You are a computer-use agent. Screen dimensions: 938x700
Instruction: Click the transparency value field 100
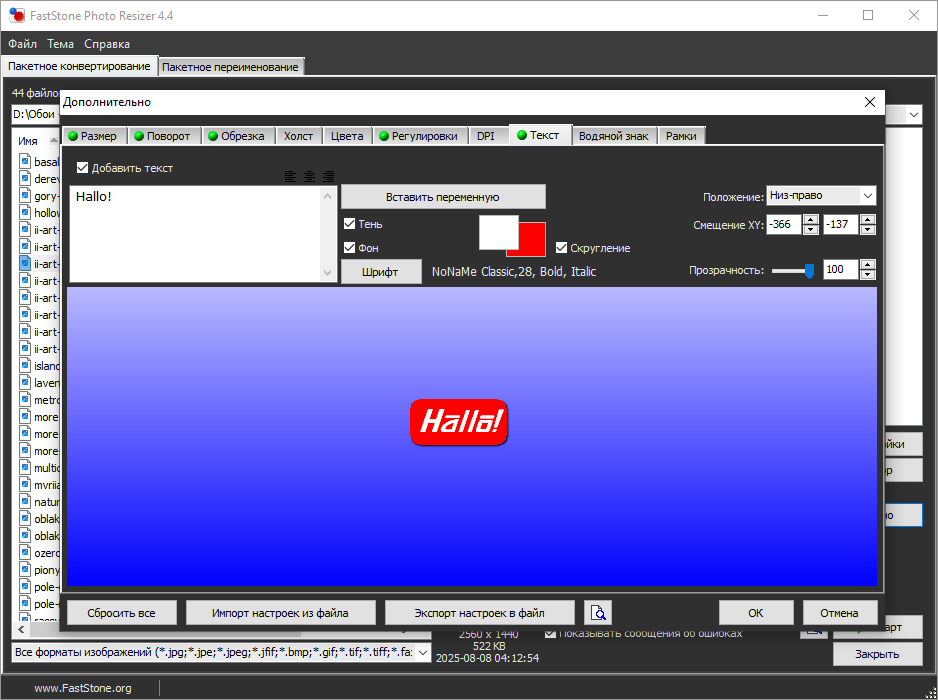[840, 270]
